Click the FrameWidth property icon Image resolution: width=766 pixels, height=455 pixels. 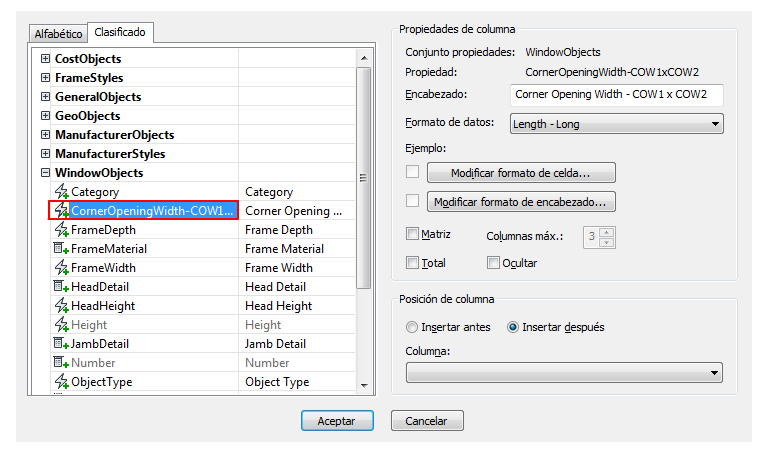pos(61,268)
